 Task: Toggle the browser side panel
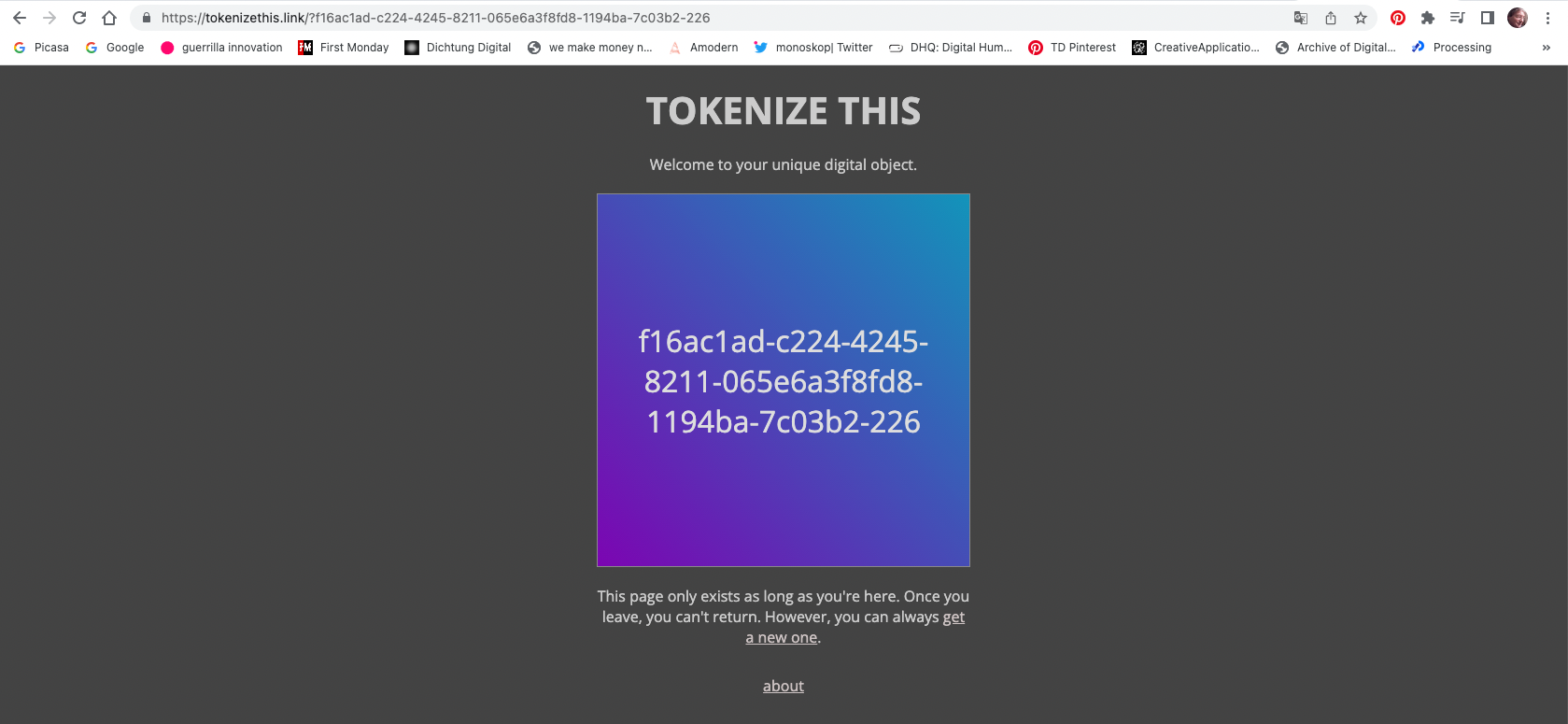point(1488,18)
